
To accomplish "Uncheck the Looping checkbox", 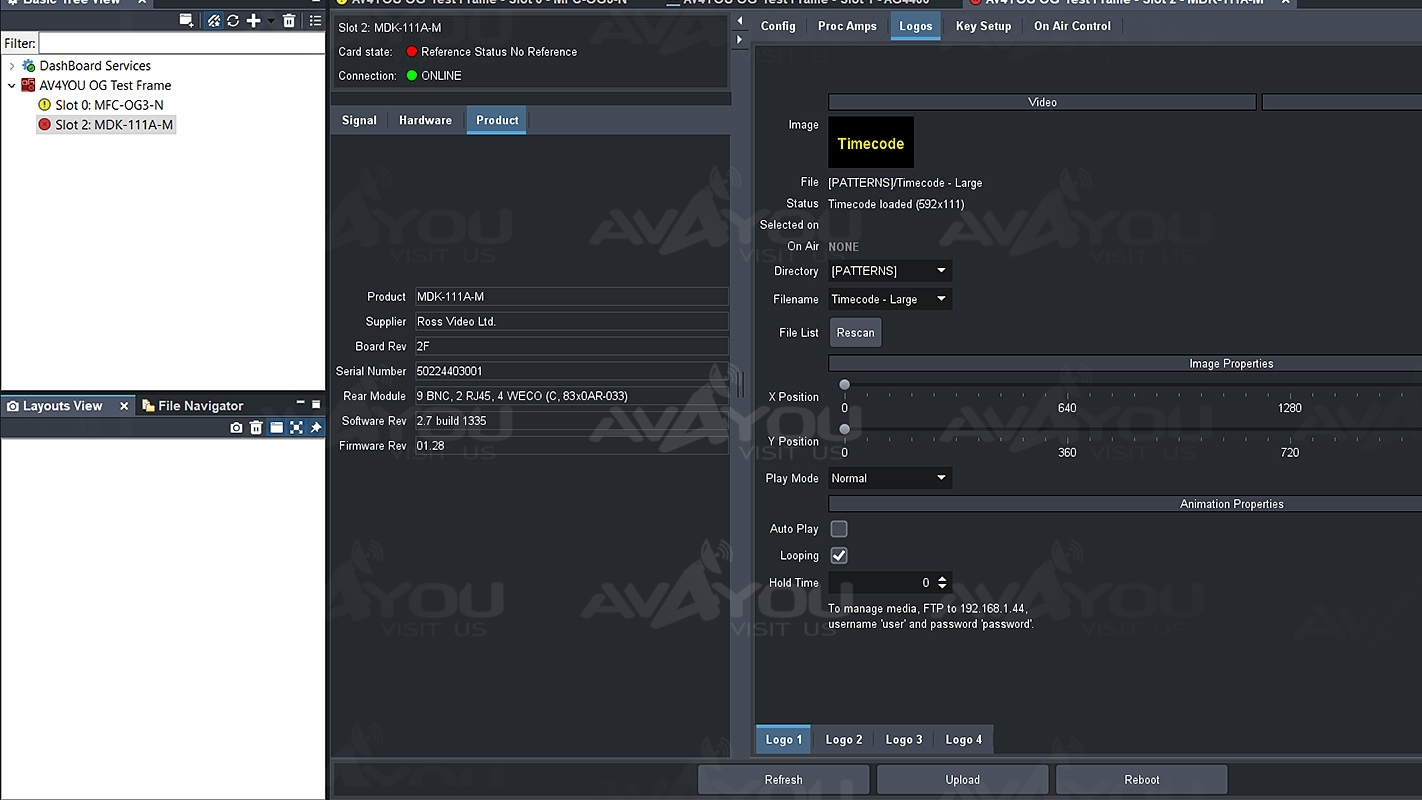I will [839, 556].
